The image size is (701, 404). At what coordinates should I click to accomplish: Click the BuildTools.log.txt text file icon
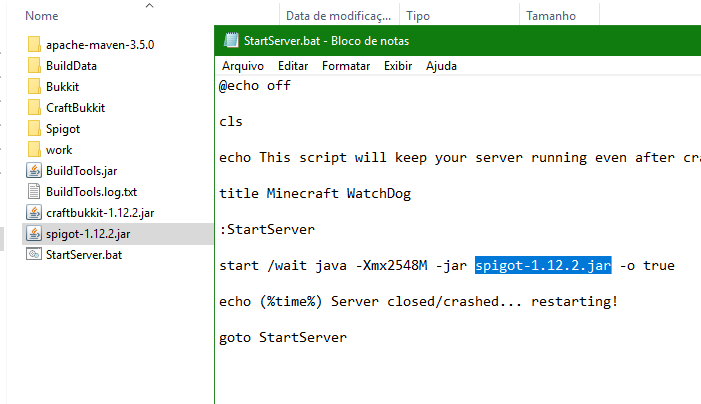click(x=34, y=192)
